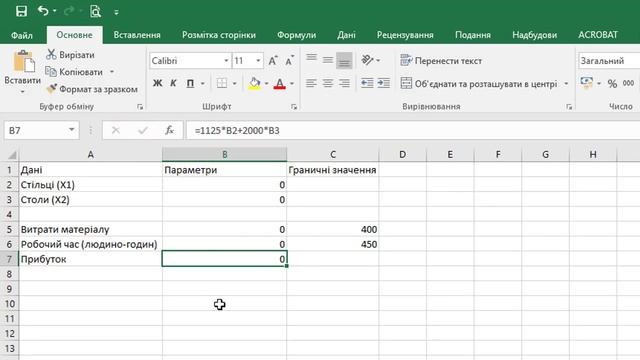The height and width of the screenshot is (360, 640).
Task: Toggle underline П formatting
Action: point(190,83)
